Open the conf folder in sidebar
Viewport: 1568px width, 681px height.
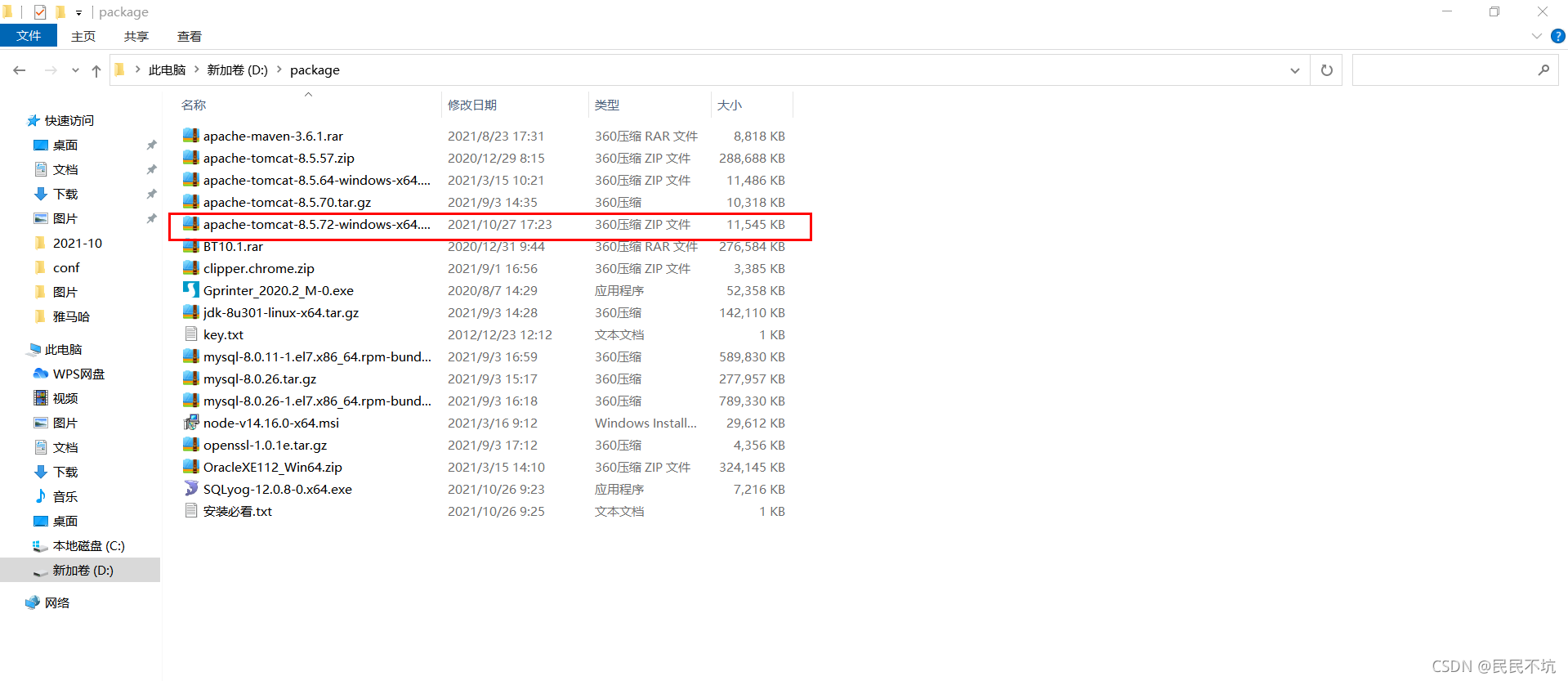point(57,267)
